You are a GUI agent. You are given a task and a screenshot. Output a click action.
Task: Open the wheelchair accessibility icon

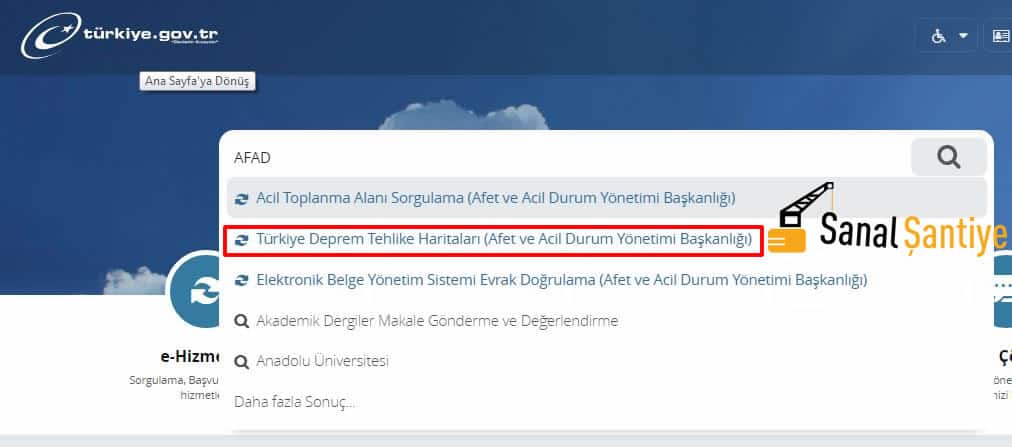coord(939,36)
